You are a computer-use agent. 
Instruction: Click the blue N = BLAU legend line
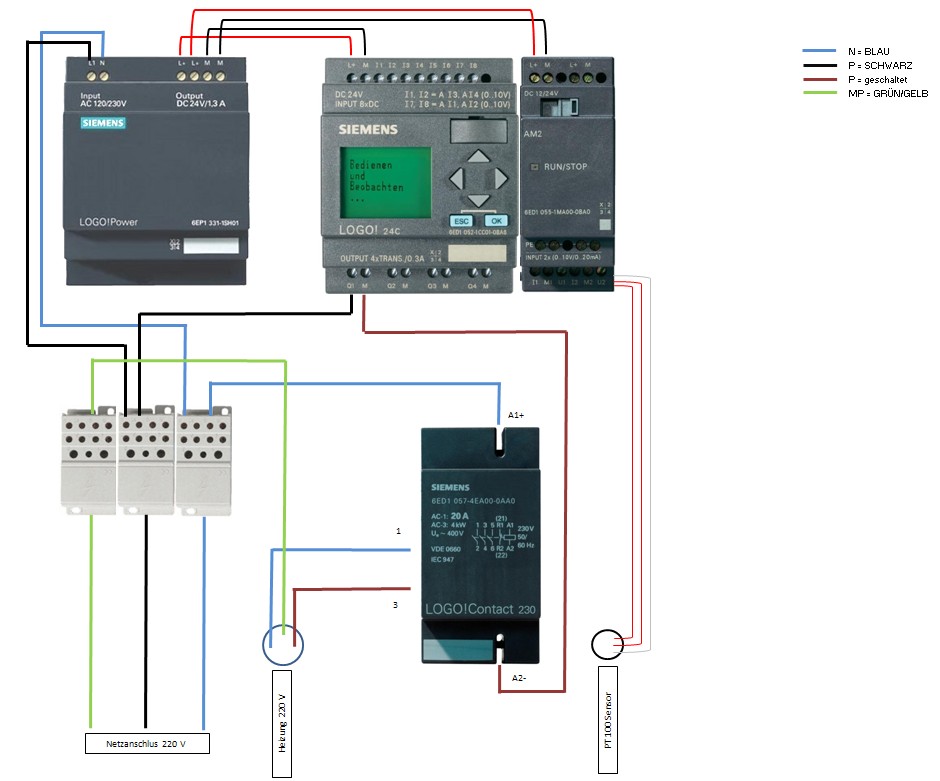[x=822, y=51]
